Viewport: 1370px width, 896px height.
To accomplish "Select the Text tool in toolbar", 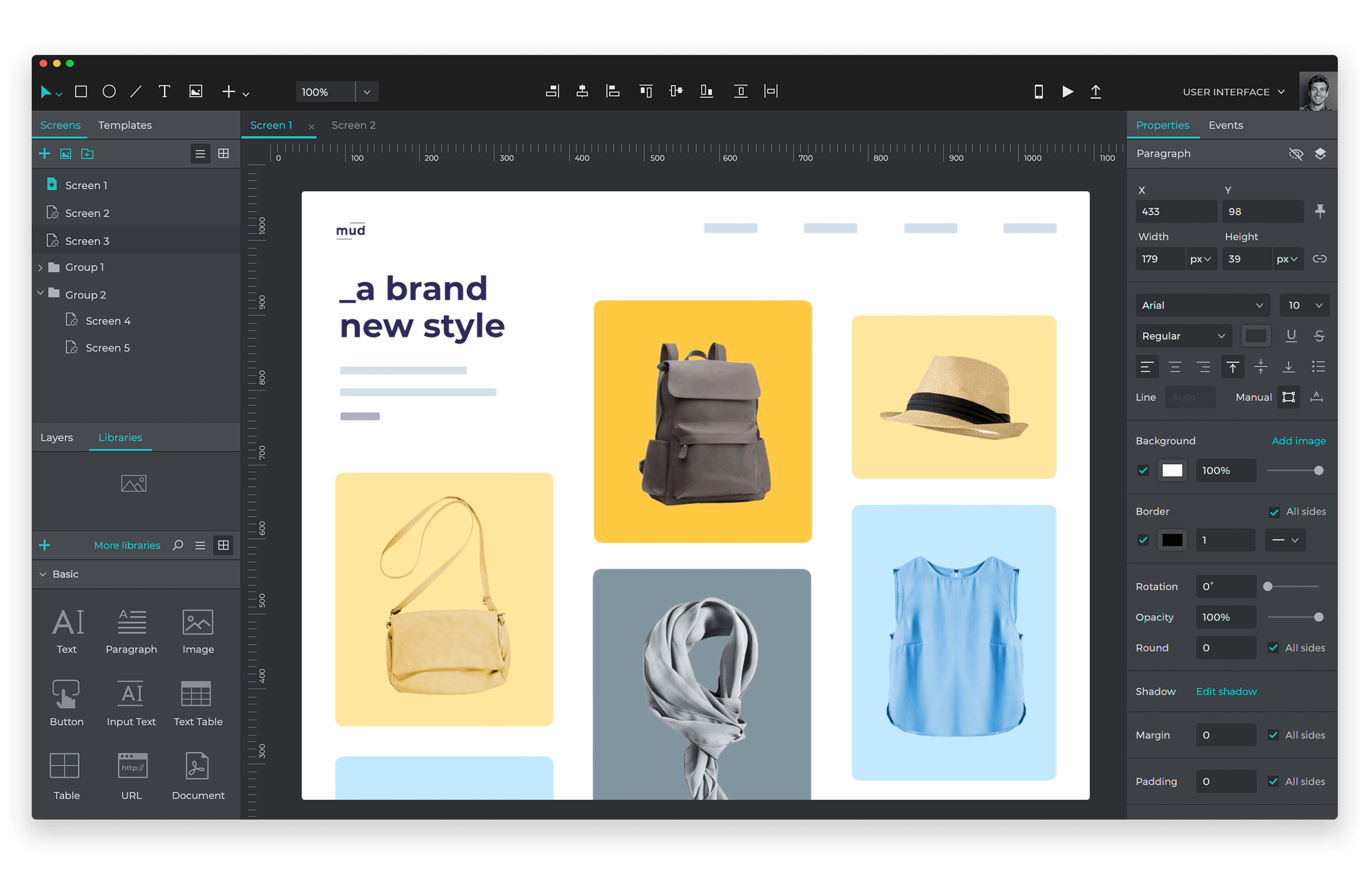I will (163, 92).
